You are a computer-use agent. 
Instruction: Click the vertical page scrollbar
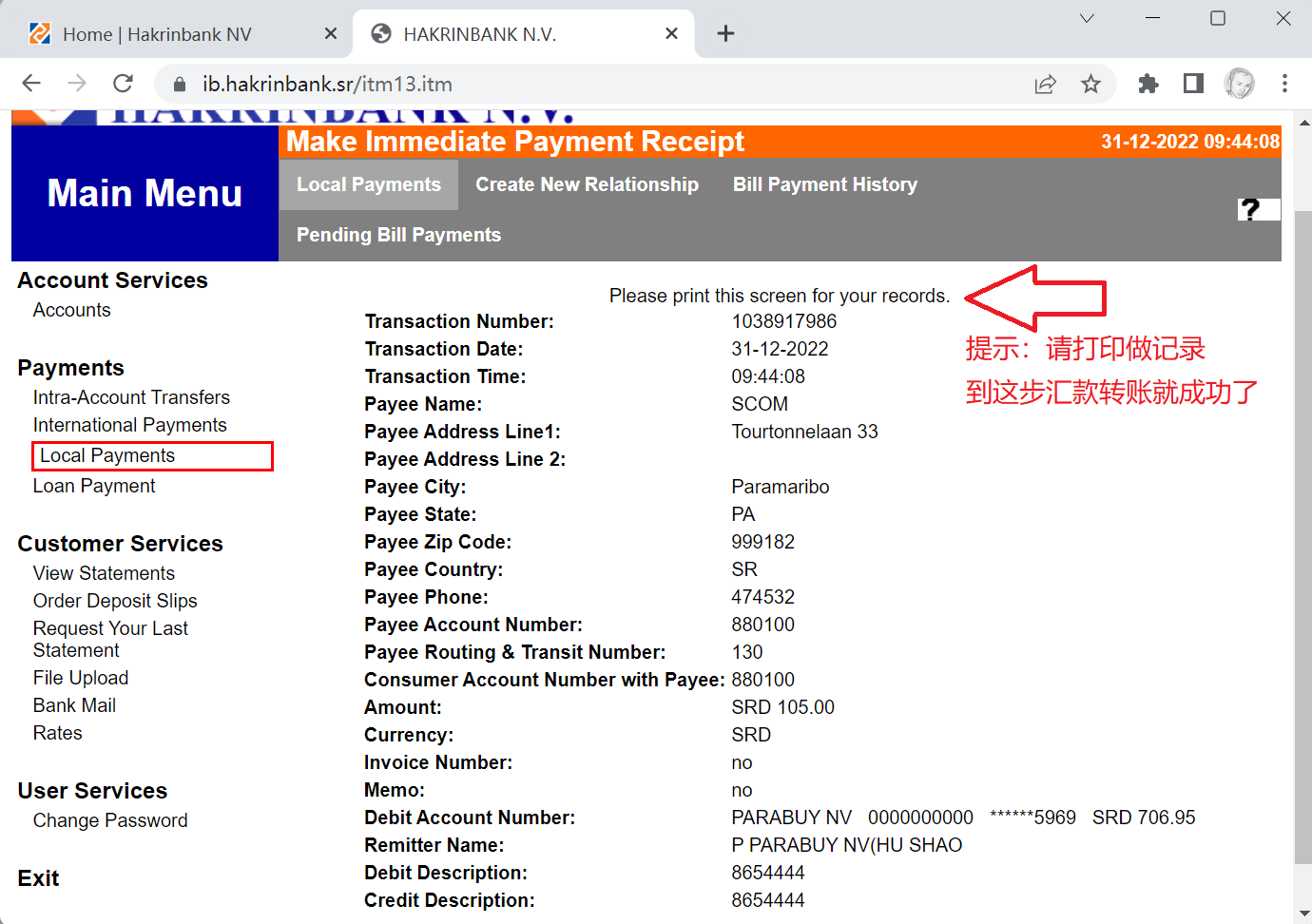[1302, 532]
